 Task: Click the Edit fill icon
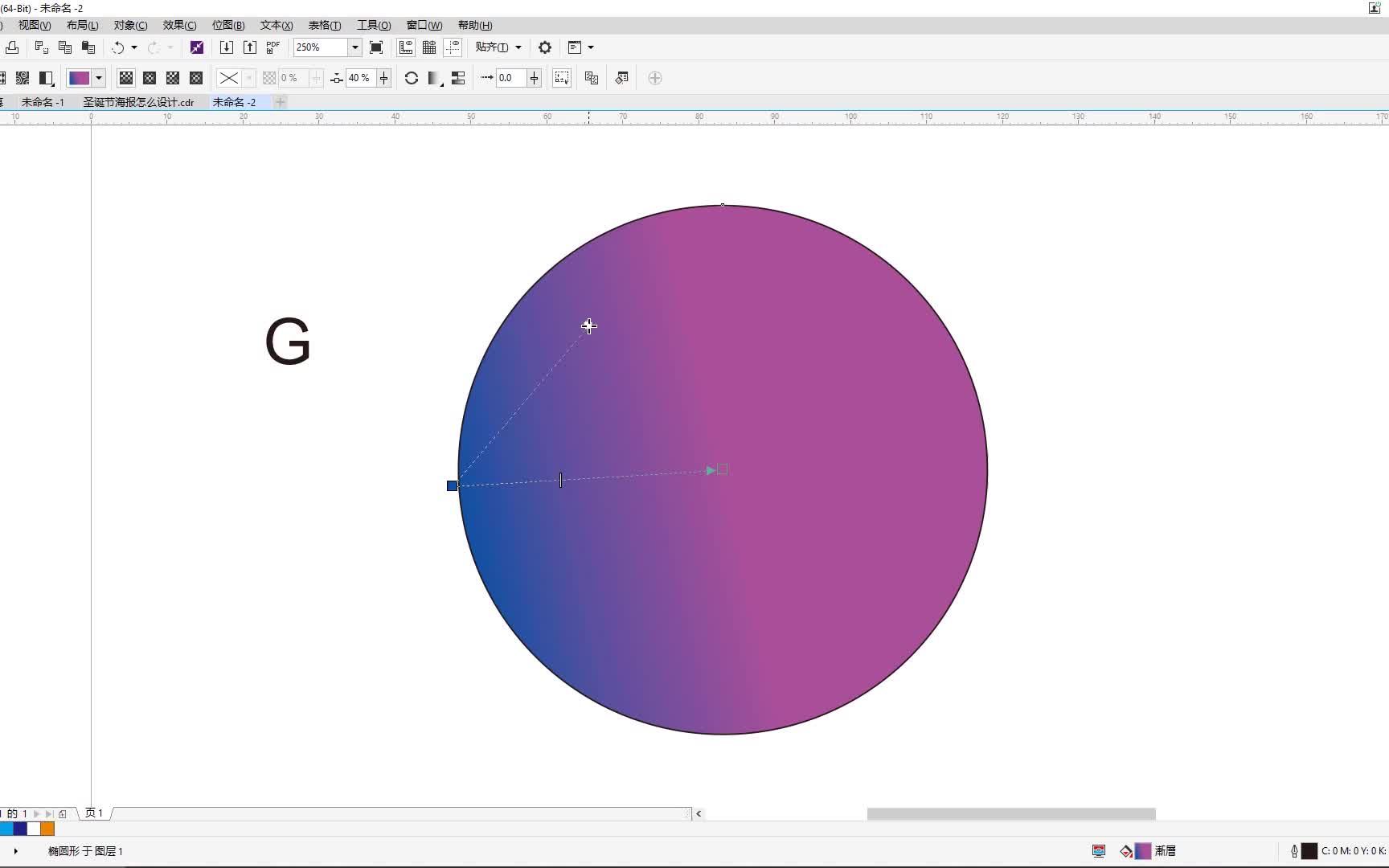point(621,78)
